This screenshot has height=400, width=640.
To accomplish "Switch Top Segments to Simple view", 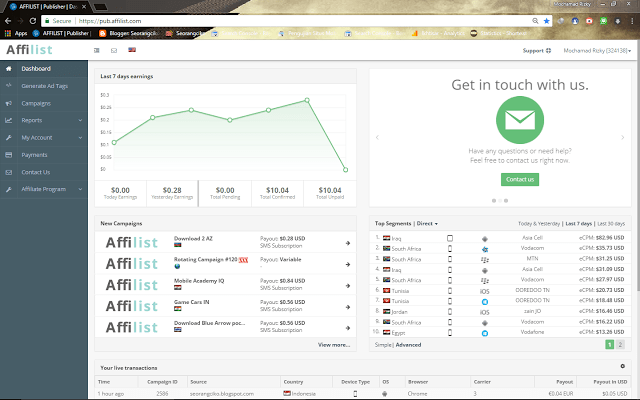I will 384,344.
